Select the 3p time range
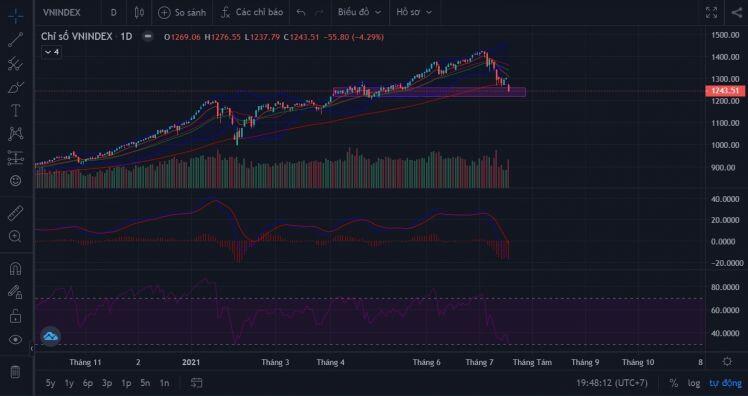This screenshot has width=748, height=396. (x=107, y=383)
